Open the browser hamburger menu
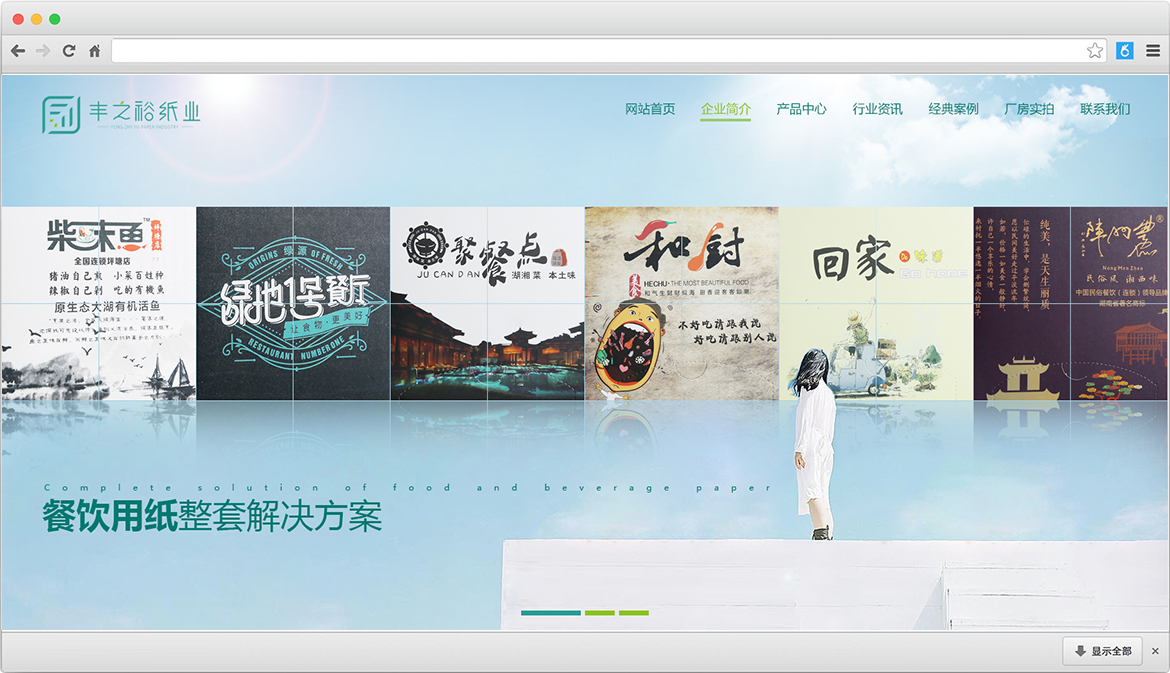 tap(1153, 51)
